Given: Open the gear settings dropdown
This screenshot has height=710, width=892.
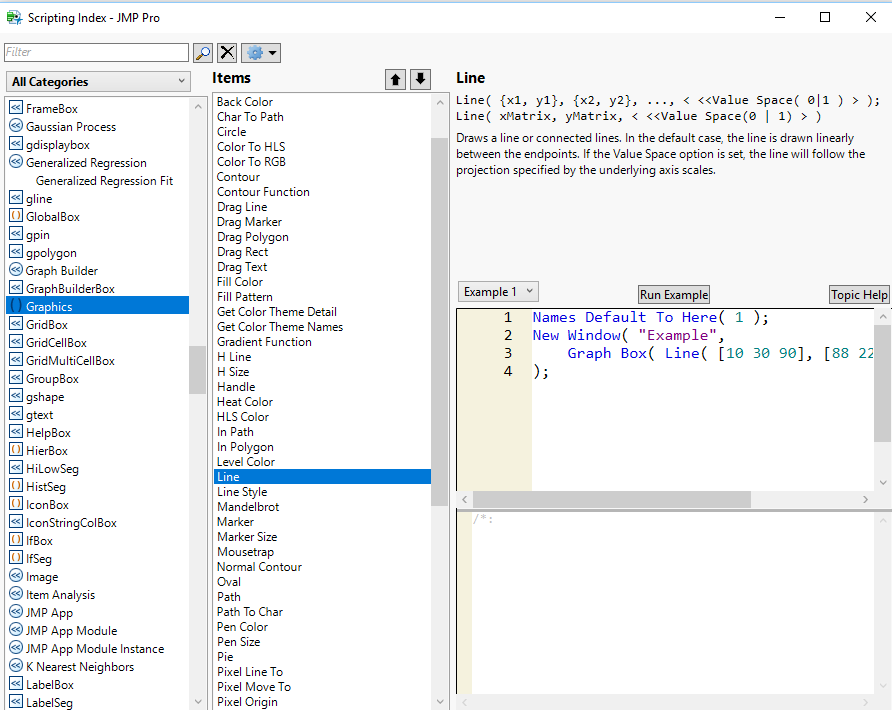Looking at the screenshot, I should (x=261, y=53).
